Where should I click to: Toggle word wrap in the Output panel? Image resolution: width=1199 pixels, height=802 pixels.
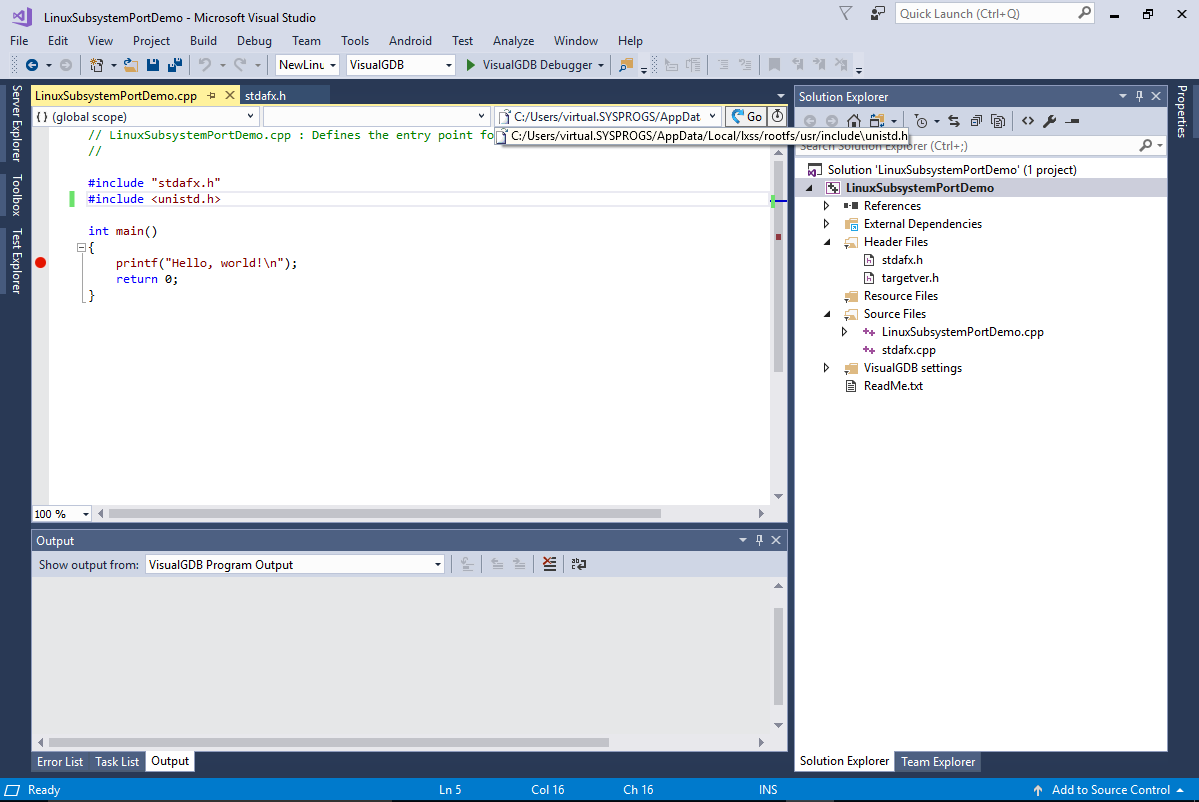pyautogui.click(x=579, y=564)
